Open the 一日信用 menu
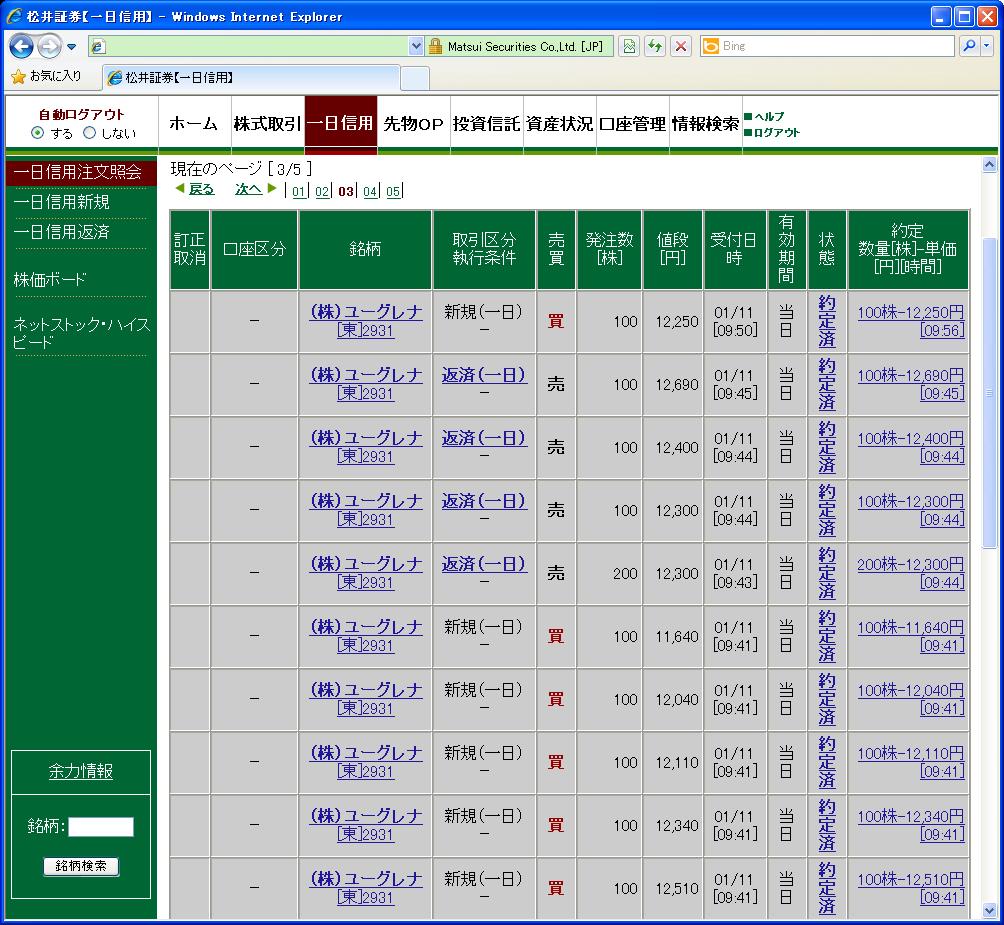Screen dimensions: 1004x925 pyautogui.click(x=341, y=124)
